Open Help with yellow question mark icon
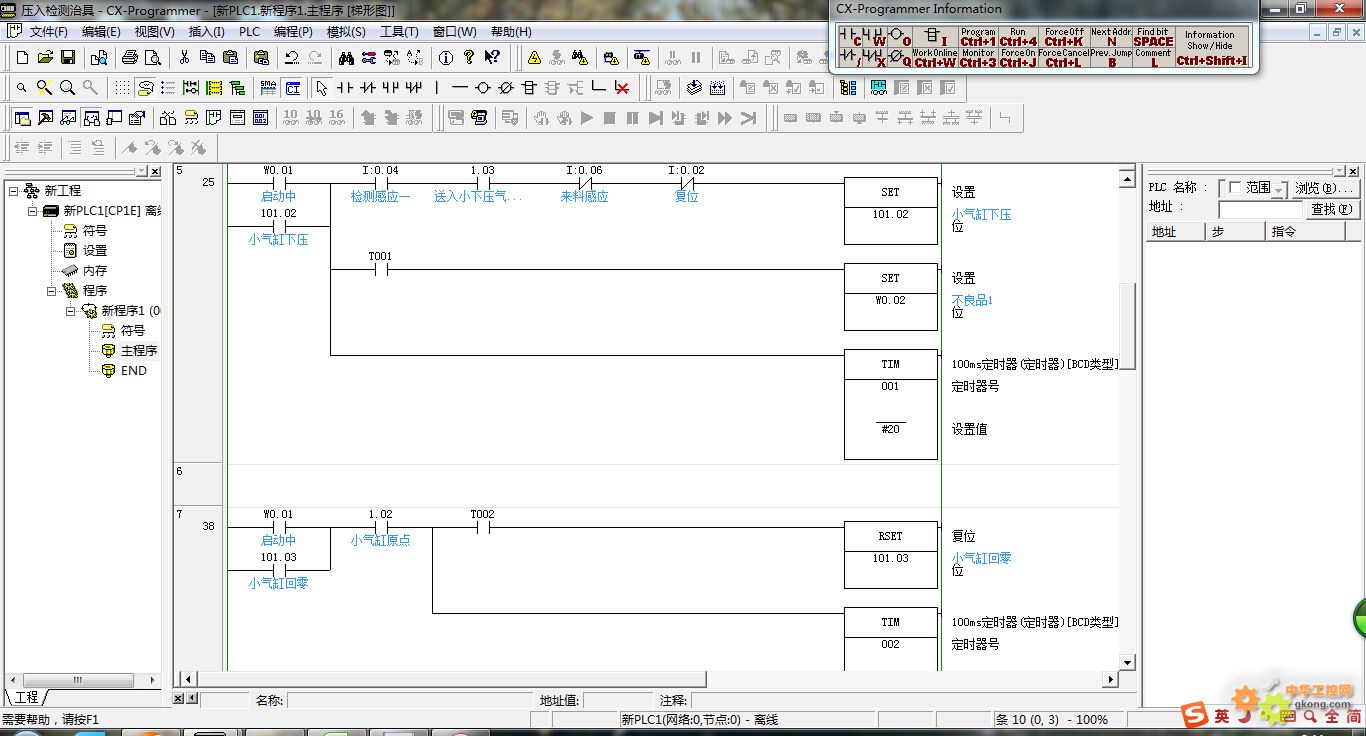Image resolution: width=1366 pixels, height=736 pixels. coord(469,57)
